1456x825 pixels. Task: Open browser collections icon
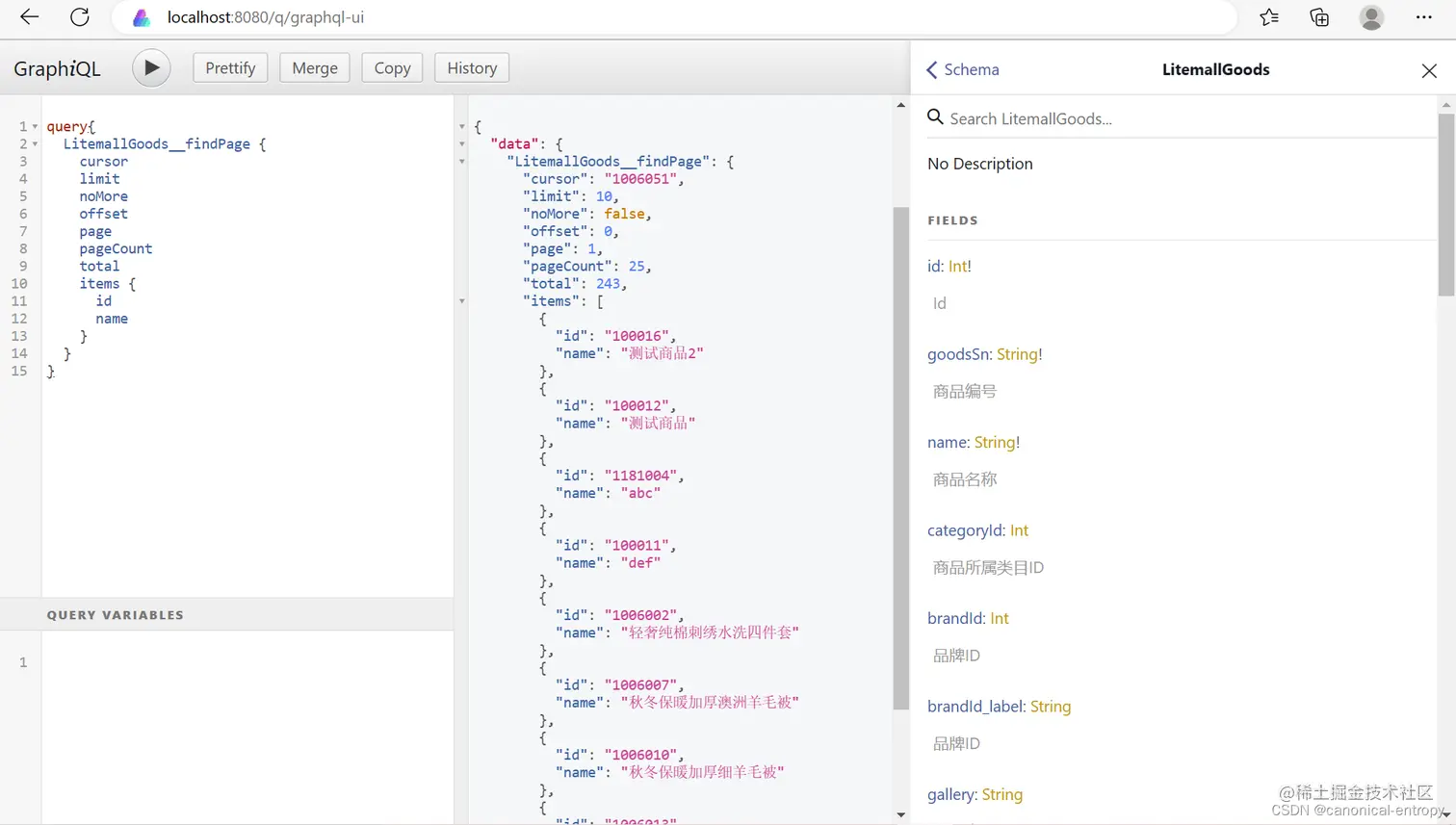point(1319,16)
